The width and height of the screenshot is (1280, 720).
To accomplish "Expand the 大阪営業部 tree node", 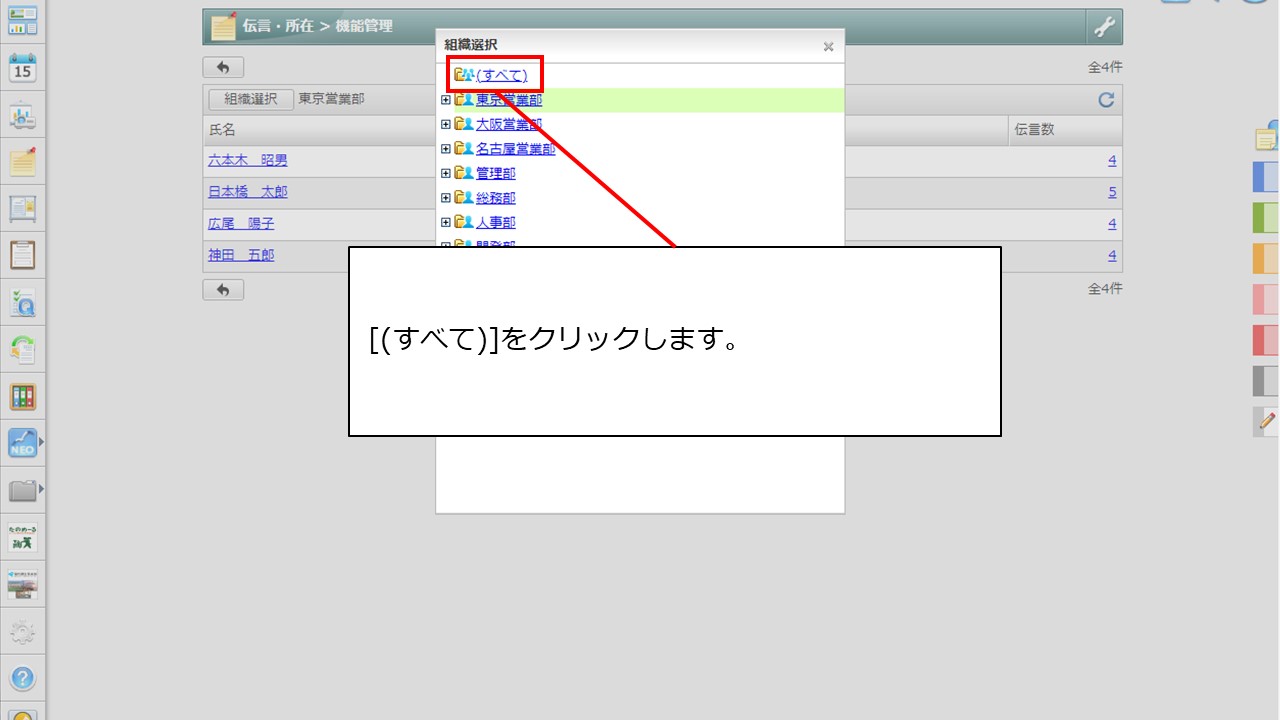I will 446,124.
